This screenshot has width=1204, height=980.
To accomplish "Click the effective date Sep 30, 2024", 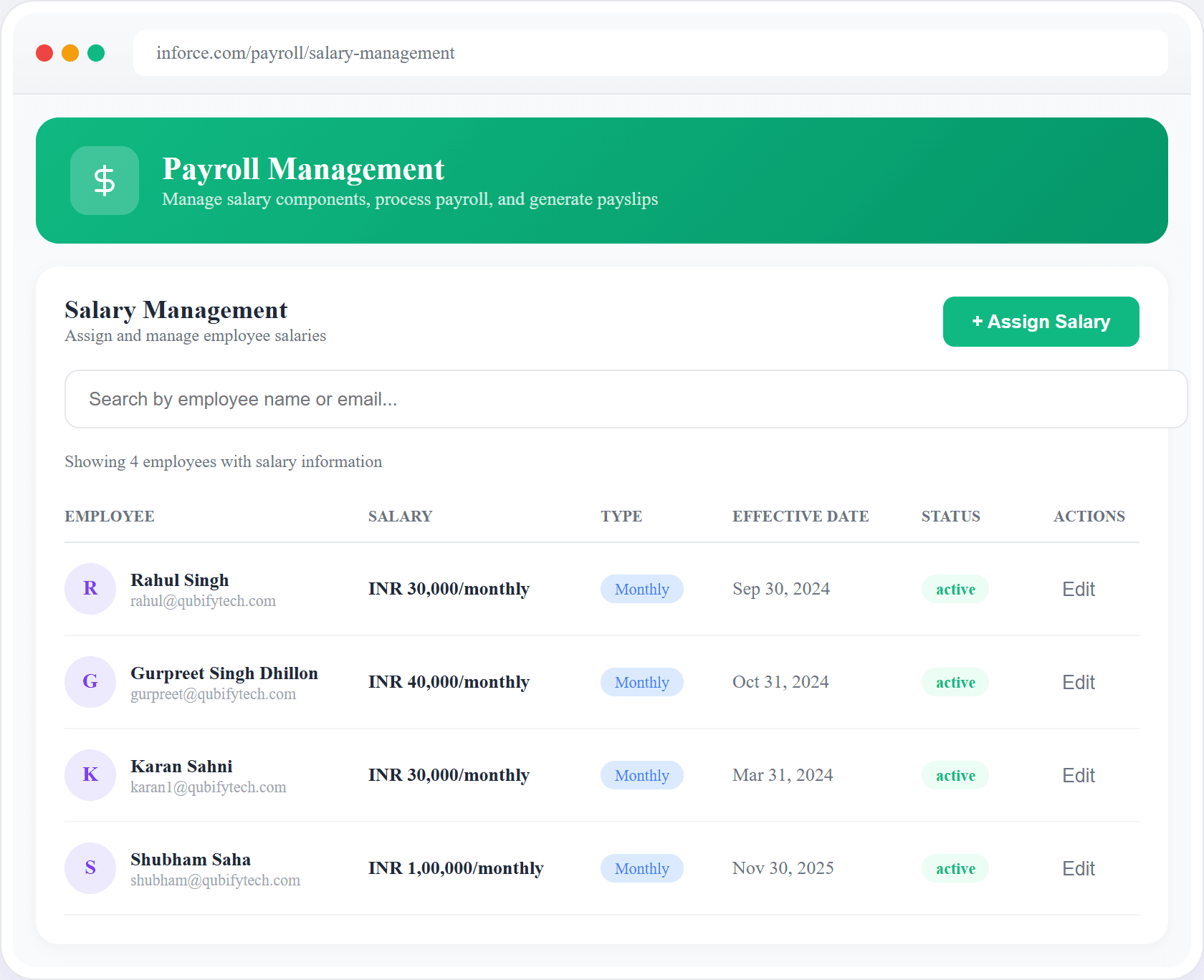I will point(781,589).
